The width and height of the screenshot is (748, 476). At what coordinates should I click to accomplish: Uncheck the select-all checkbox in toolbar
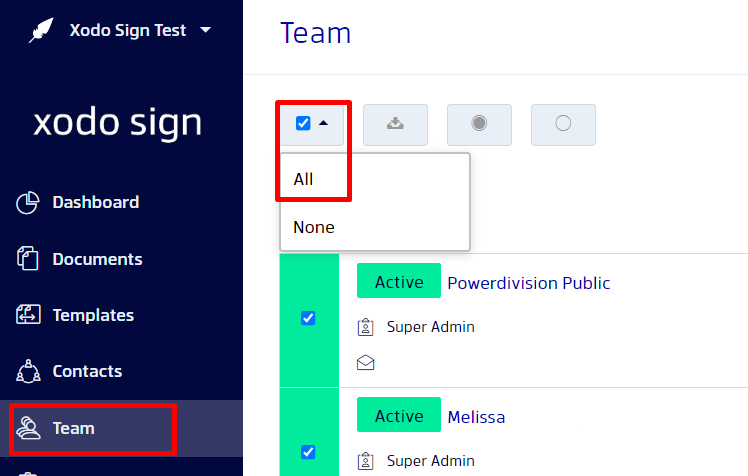[303, 123]
